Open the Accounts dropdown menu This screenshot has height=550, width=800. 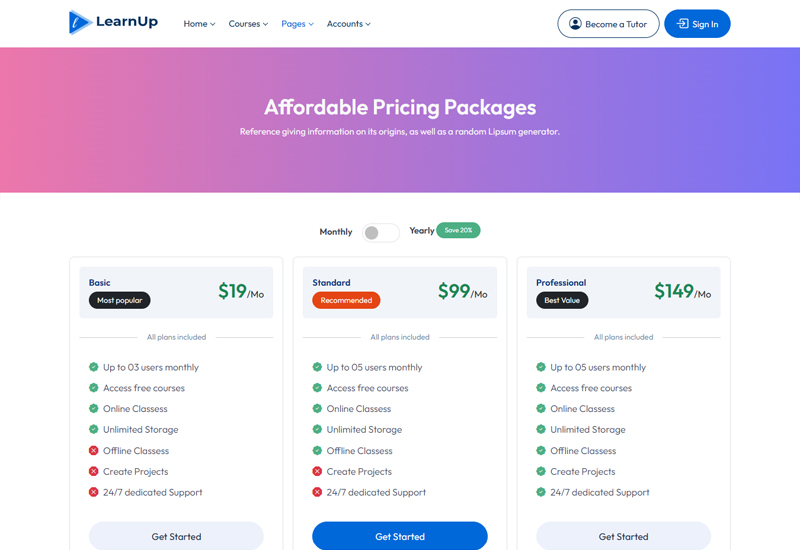click(x=348, y=24)
